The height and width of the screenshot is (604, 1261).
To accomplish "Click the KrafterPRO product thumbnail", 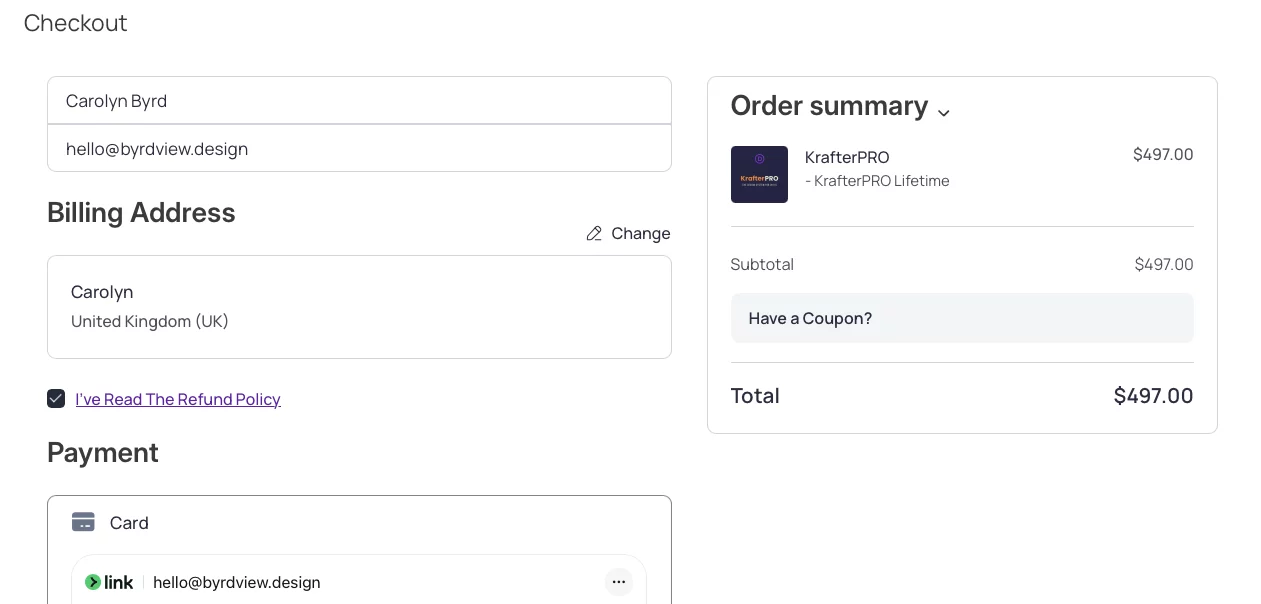I will tap(759, 174).
